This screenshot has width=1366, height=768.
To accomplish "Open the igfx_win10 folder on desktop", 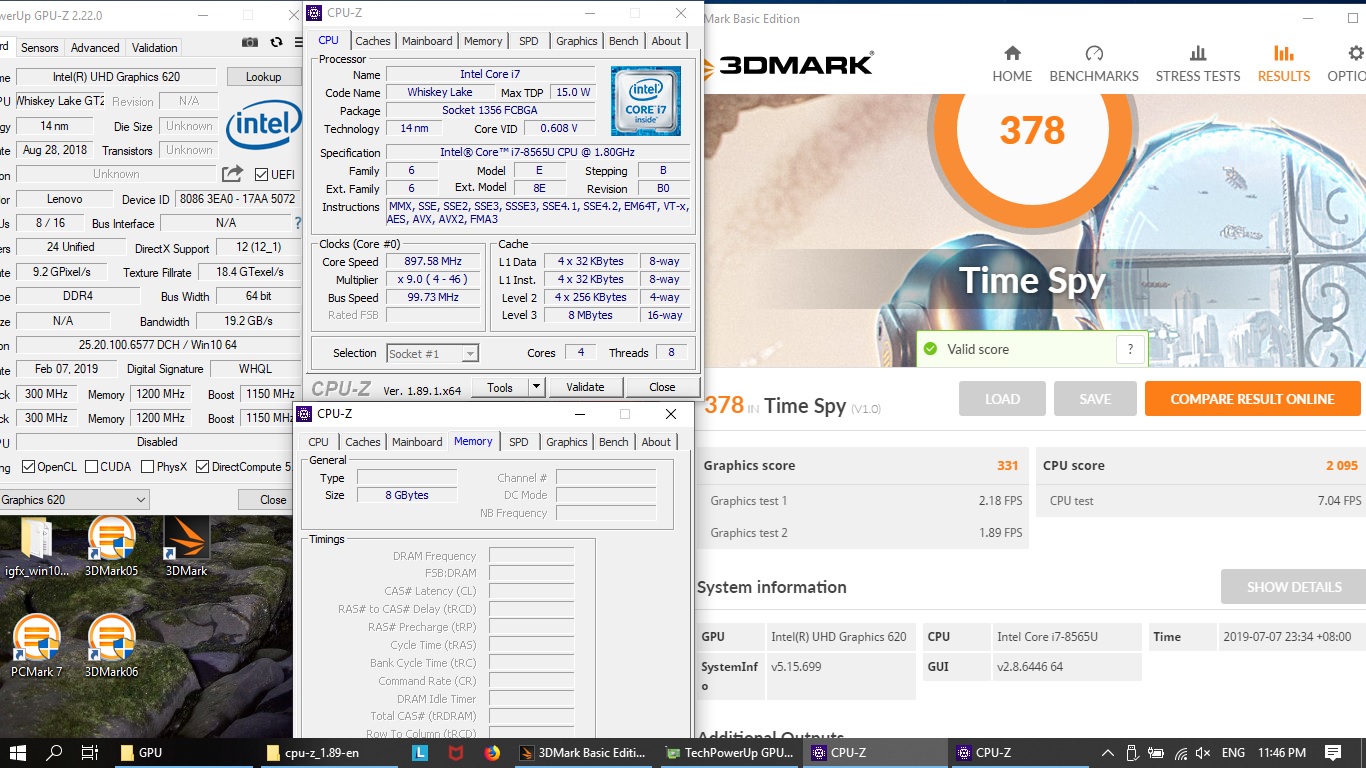I will pos(36,548).
